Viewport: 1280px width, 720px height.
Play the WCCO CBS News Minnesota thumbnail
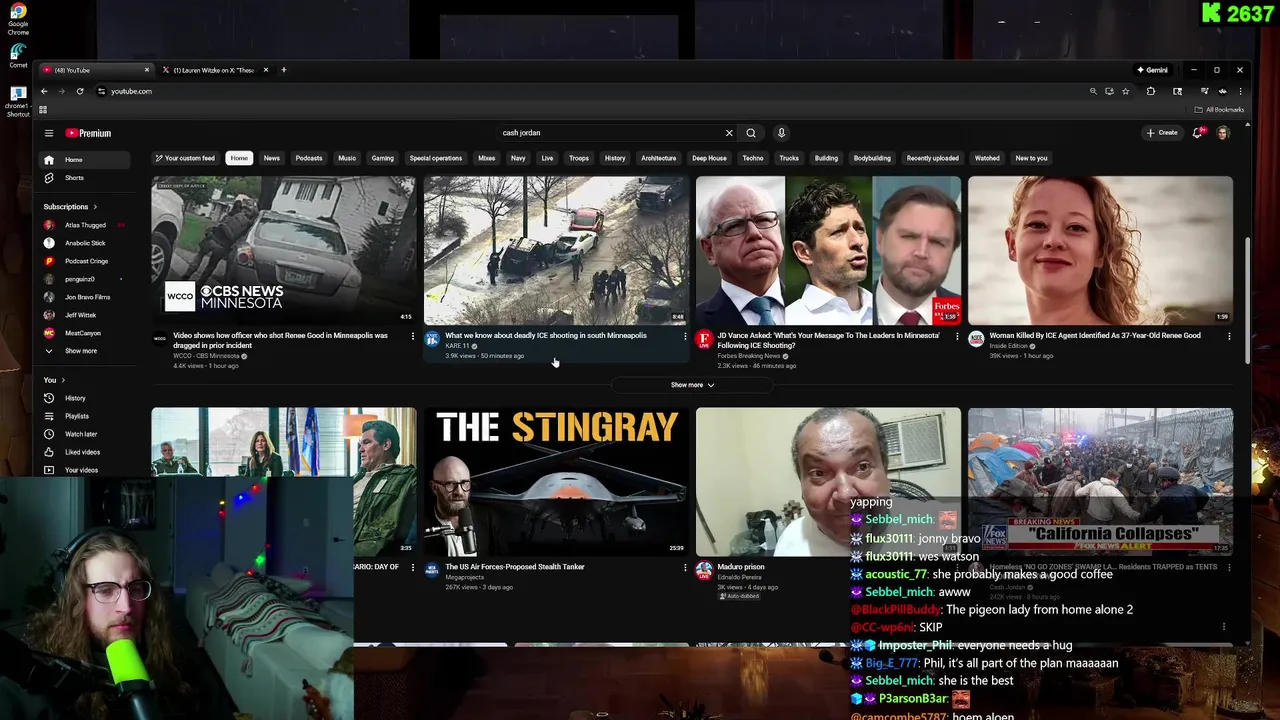click(284, 250)
